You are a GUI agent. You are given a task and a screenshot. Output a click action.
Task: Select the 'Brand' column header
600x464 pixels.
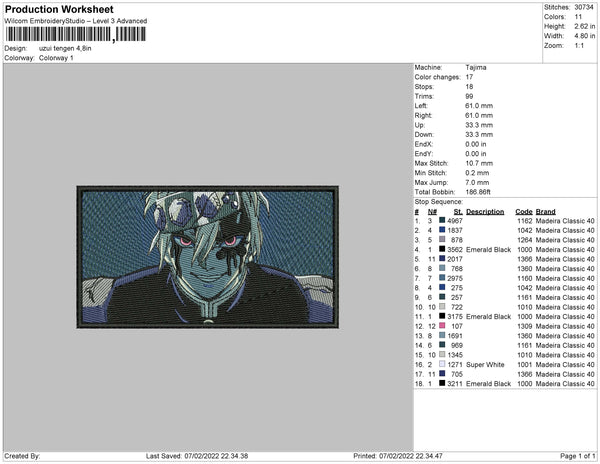click(x=545, y=212)
